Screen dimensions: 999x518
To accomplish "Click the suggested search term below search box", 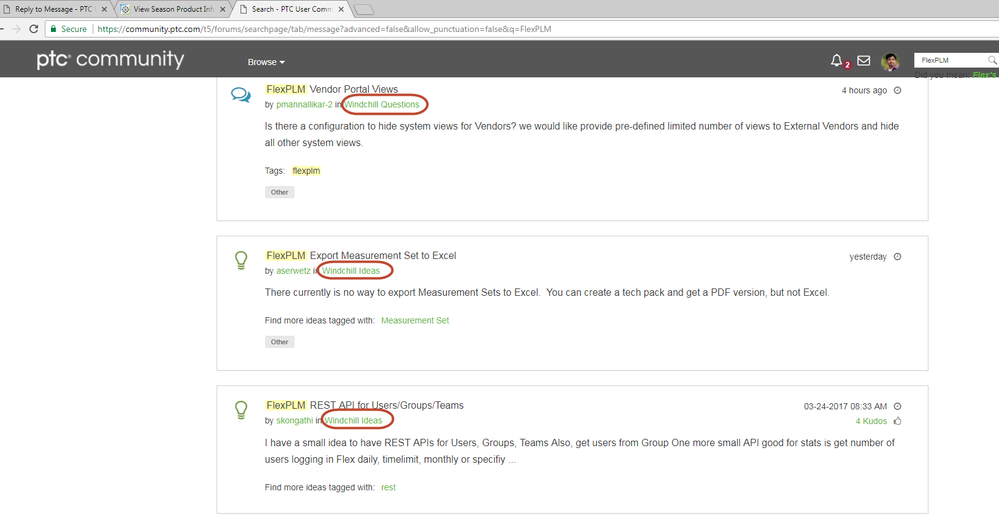I will tap(984, 75).
